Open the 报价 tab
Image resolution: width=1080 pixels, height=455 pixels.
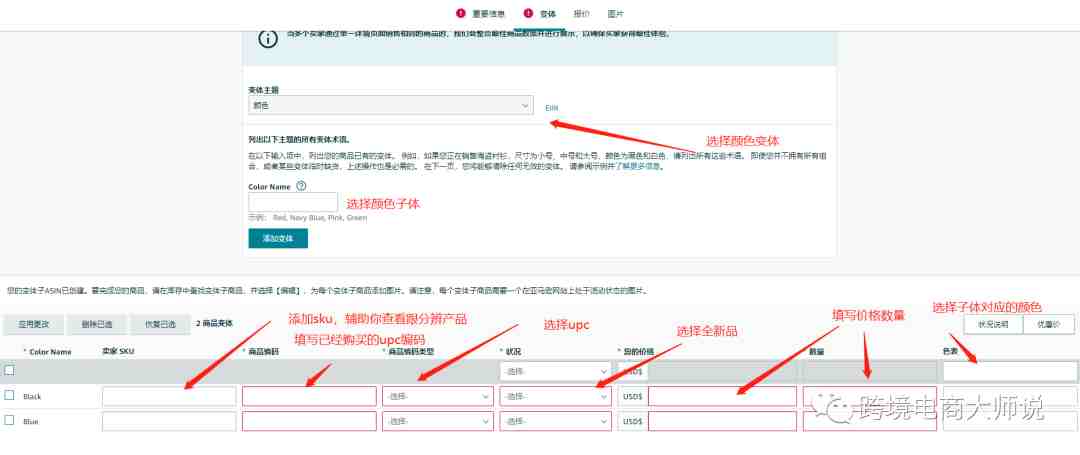pos(581,14)
